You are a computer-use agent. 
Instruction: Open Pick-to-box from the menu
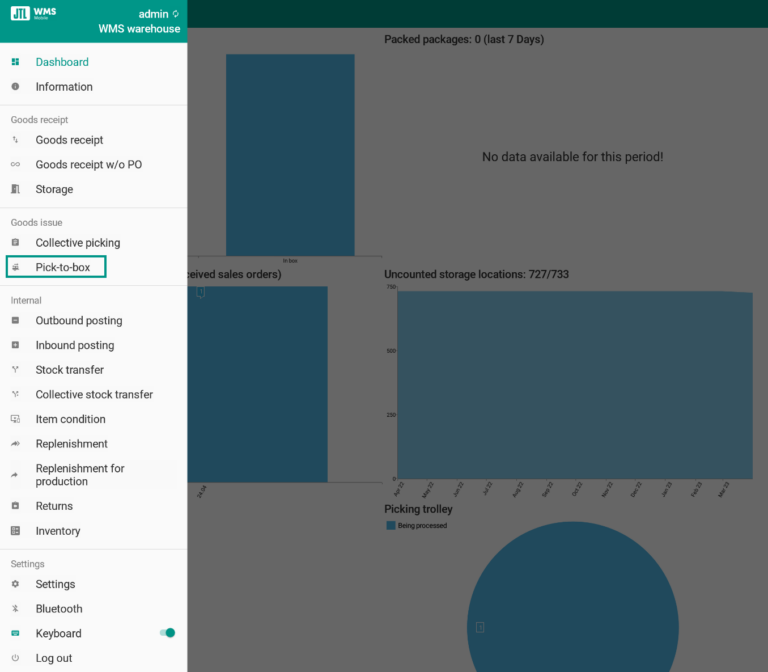pos(62,267)
